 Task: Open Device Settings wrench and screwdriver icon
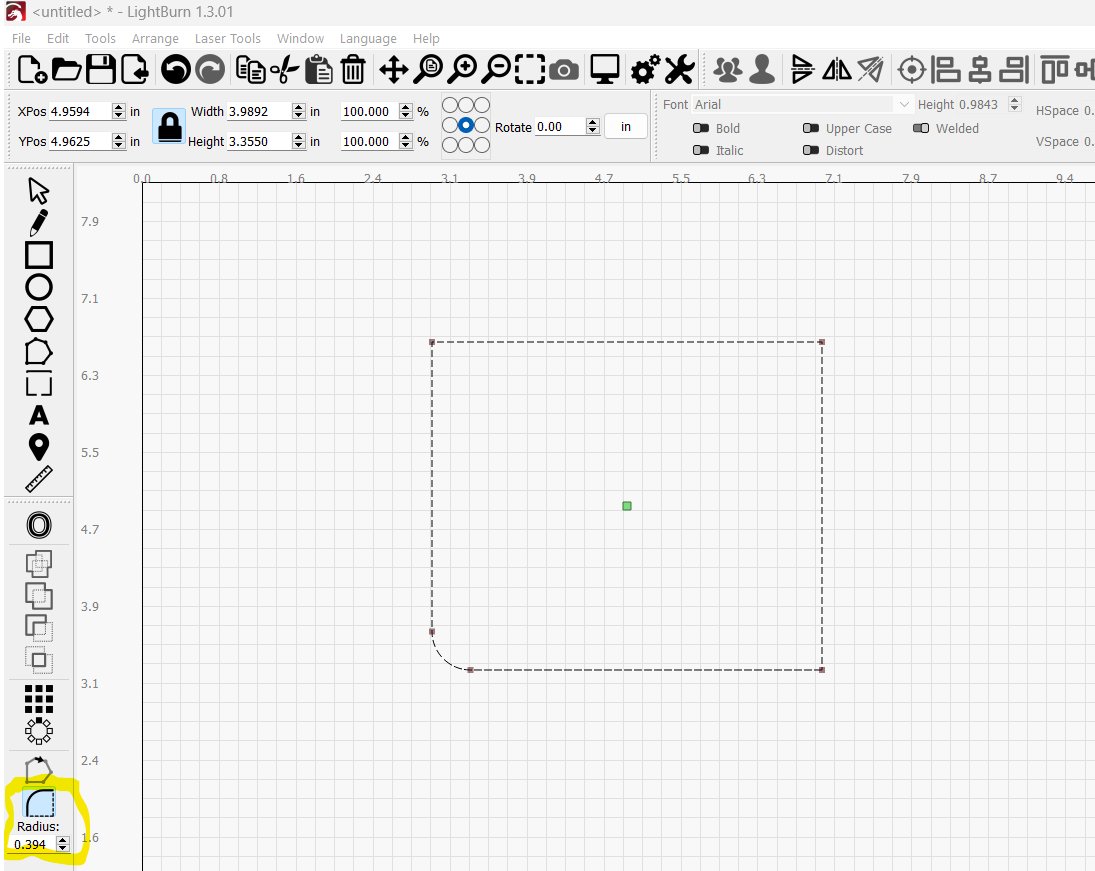[x=679, y=70]
